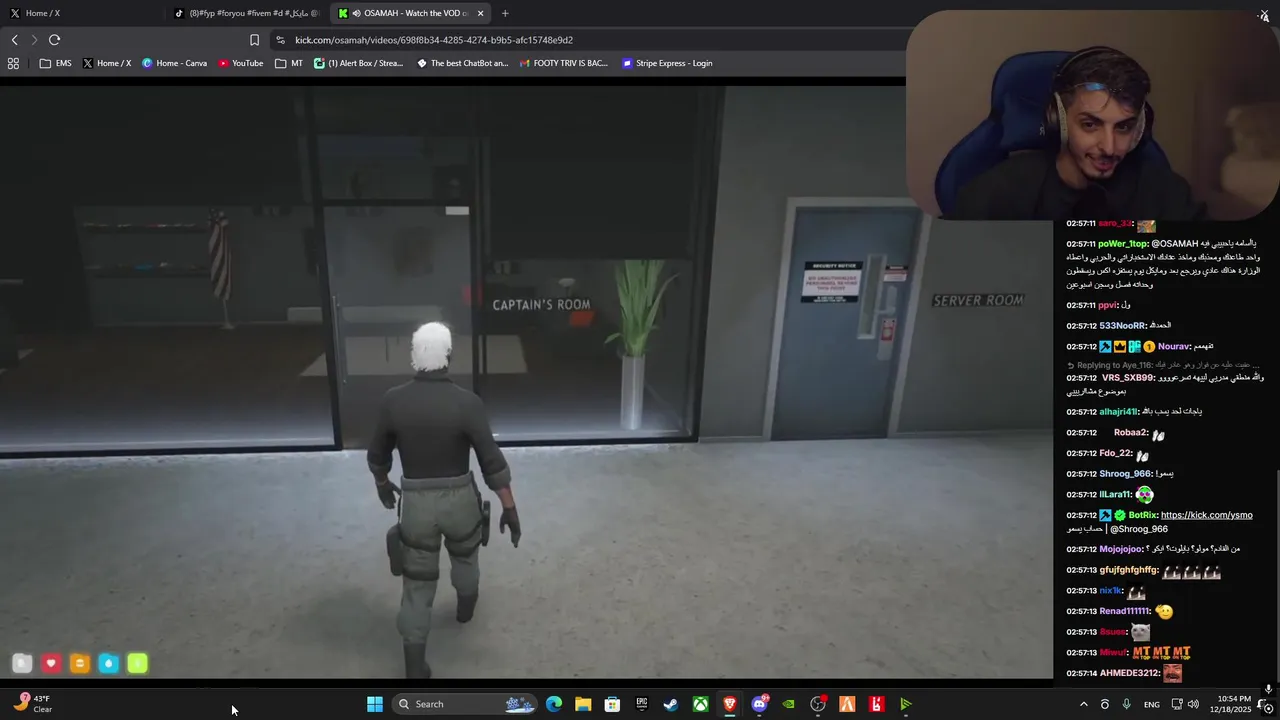
Task: Switch the ENG input language
Action: 1152,704
